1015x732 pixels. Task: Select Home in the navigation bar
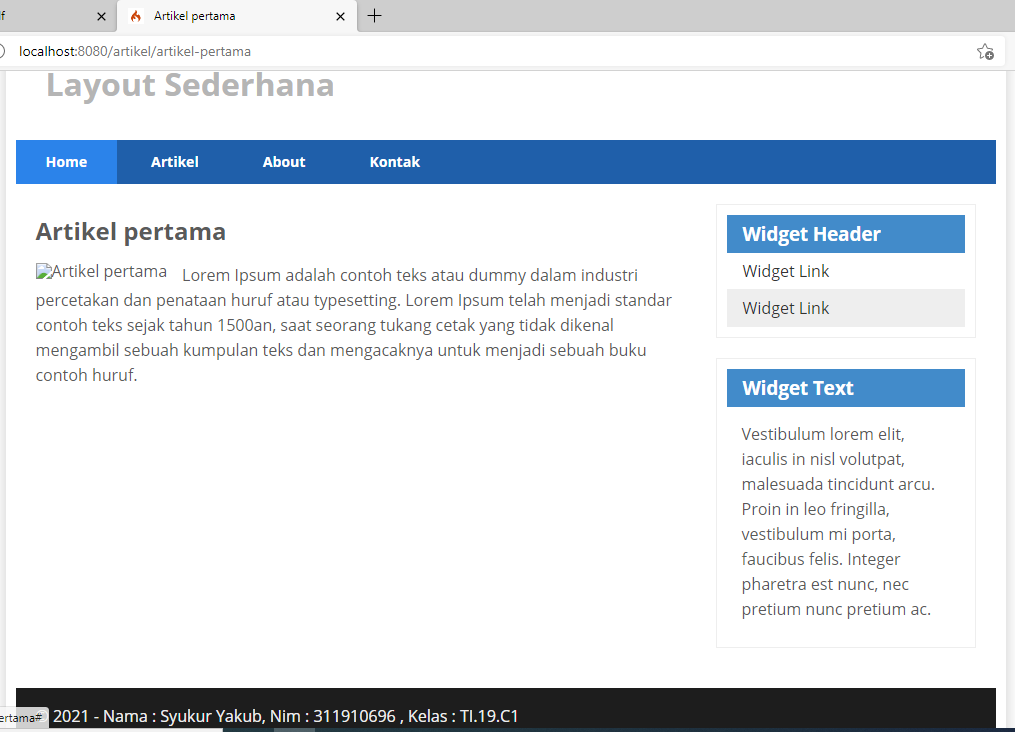(66, 161)
